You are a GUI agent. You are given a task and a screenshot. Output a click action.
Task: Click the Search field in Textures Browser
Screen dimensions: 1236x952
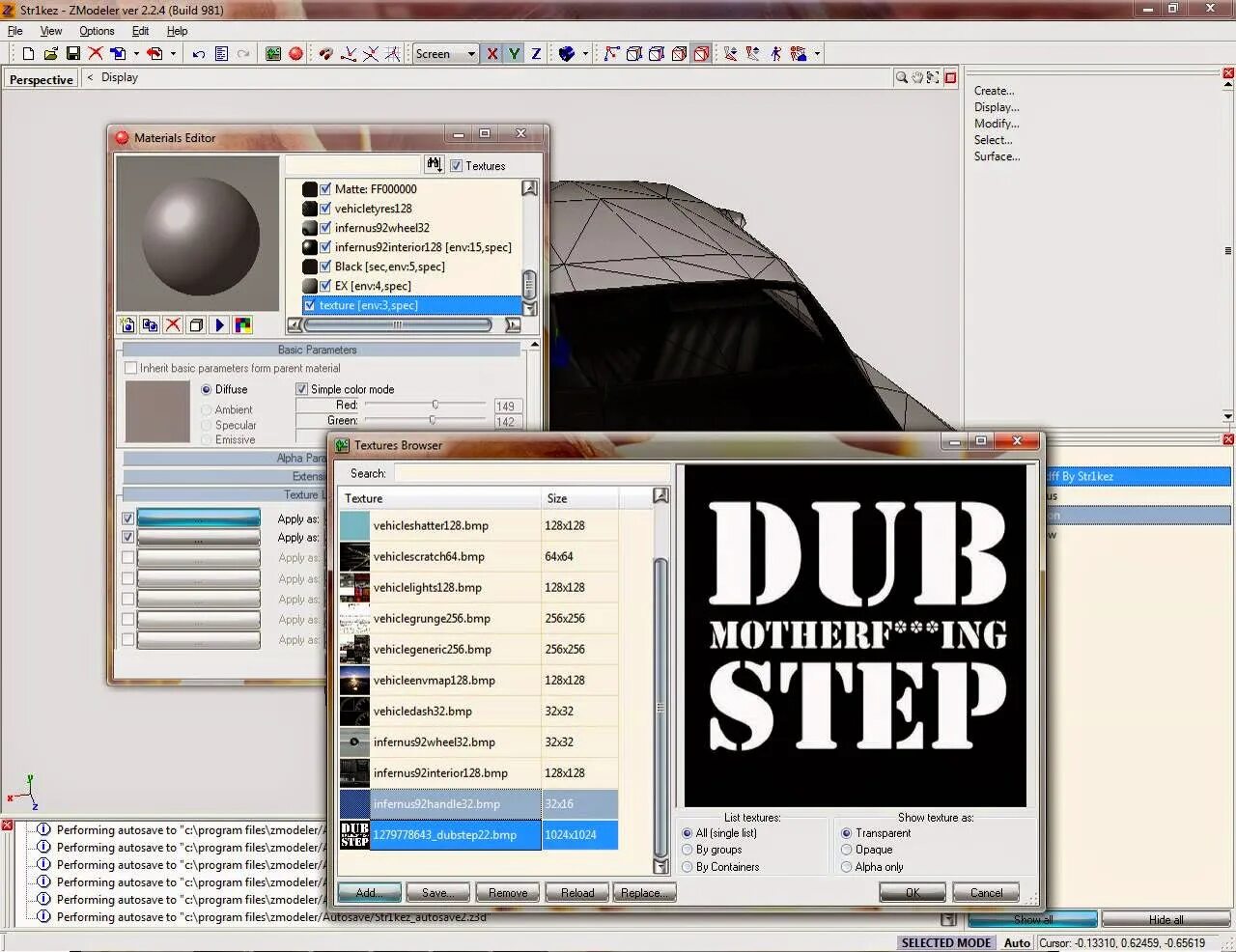pyautogui.click(x=530, y=473)
